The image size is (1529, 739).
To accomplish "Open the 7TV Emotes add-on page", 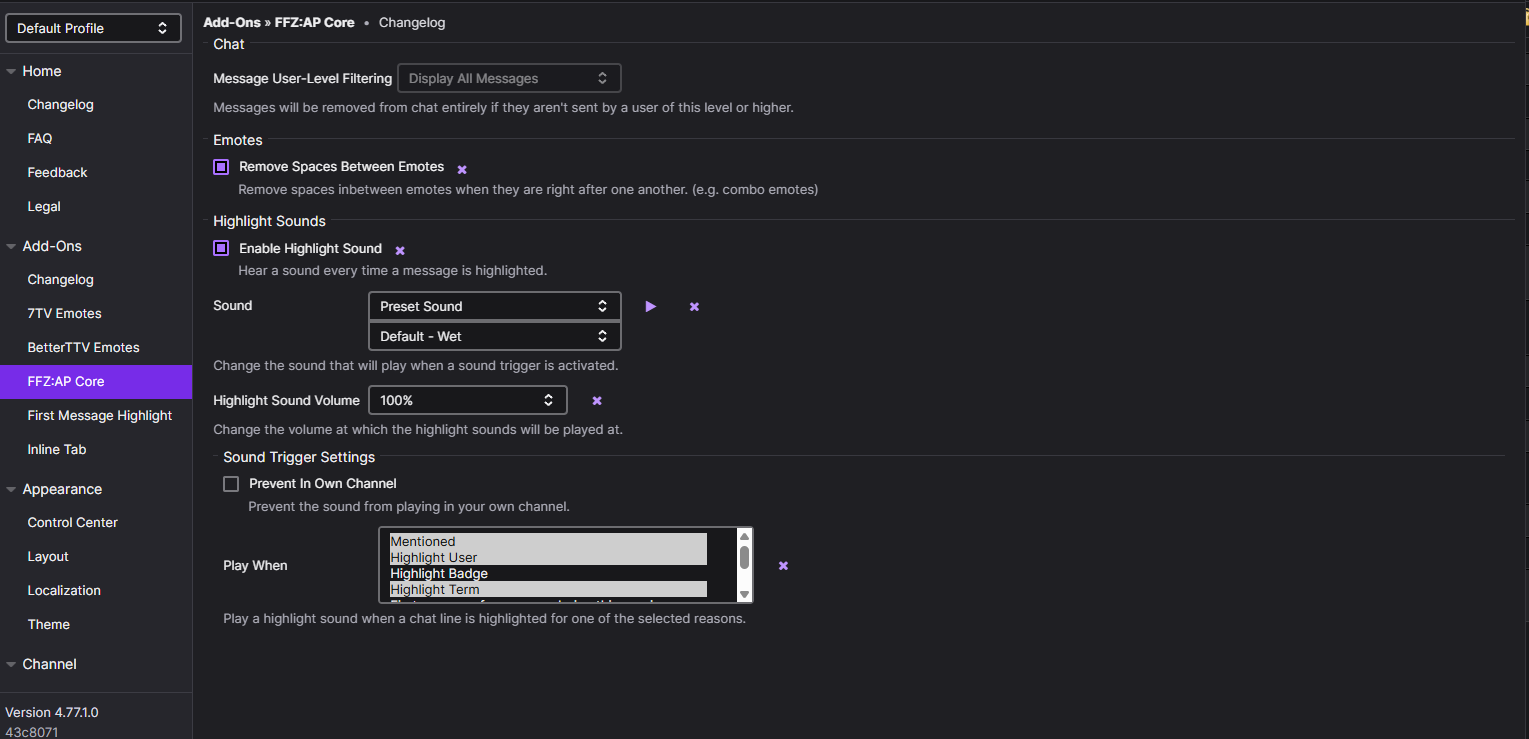I will coord(65,313).
